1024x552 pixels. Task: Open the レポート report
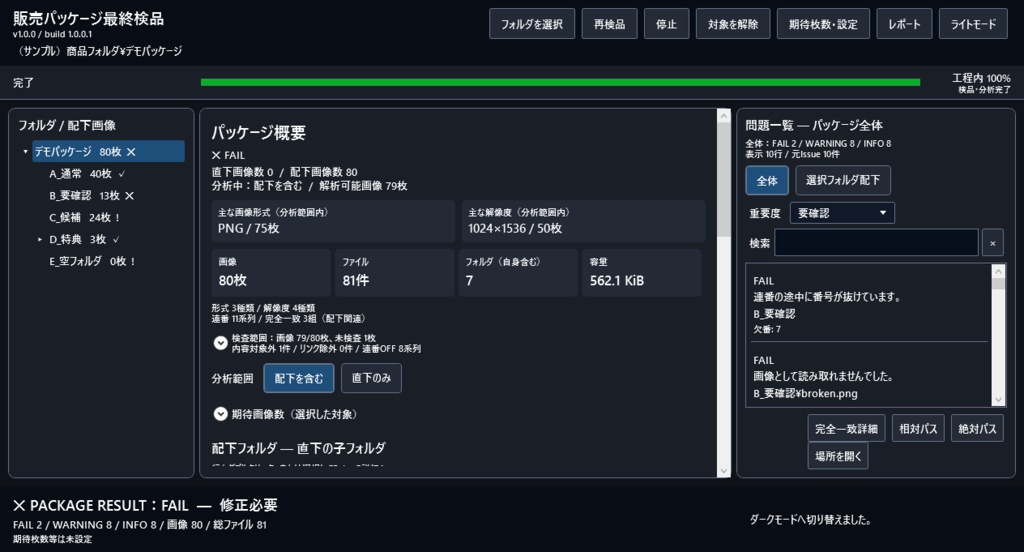(904, 24)
